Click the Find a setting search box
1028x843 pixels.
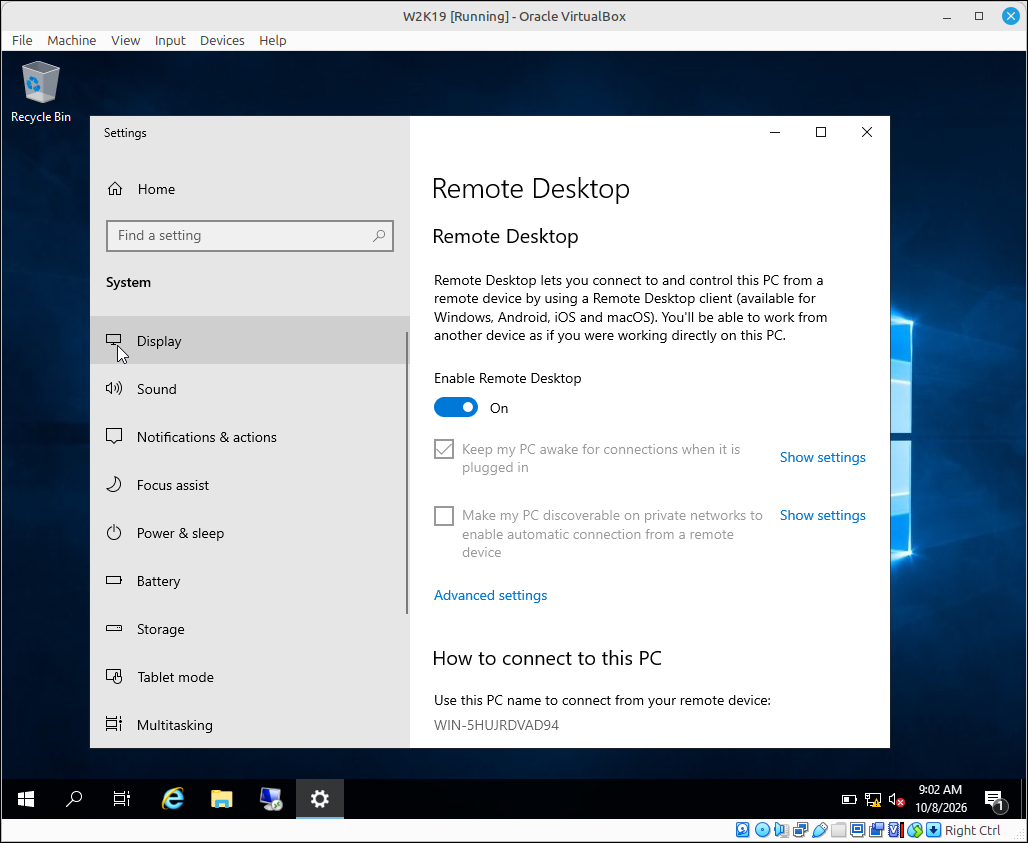(250, 236)
